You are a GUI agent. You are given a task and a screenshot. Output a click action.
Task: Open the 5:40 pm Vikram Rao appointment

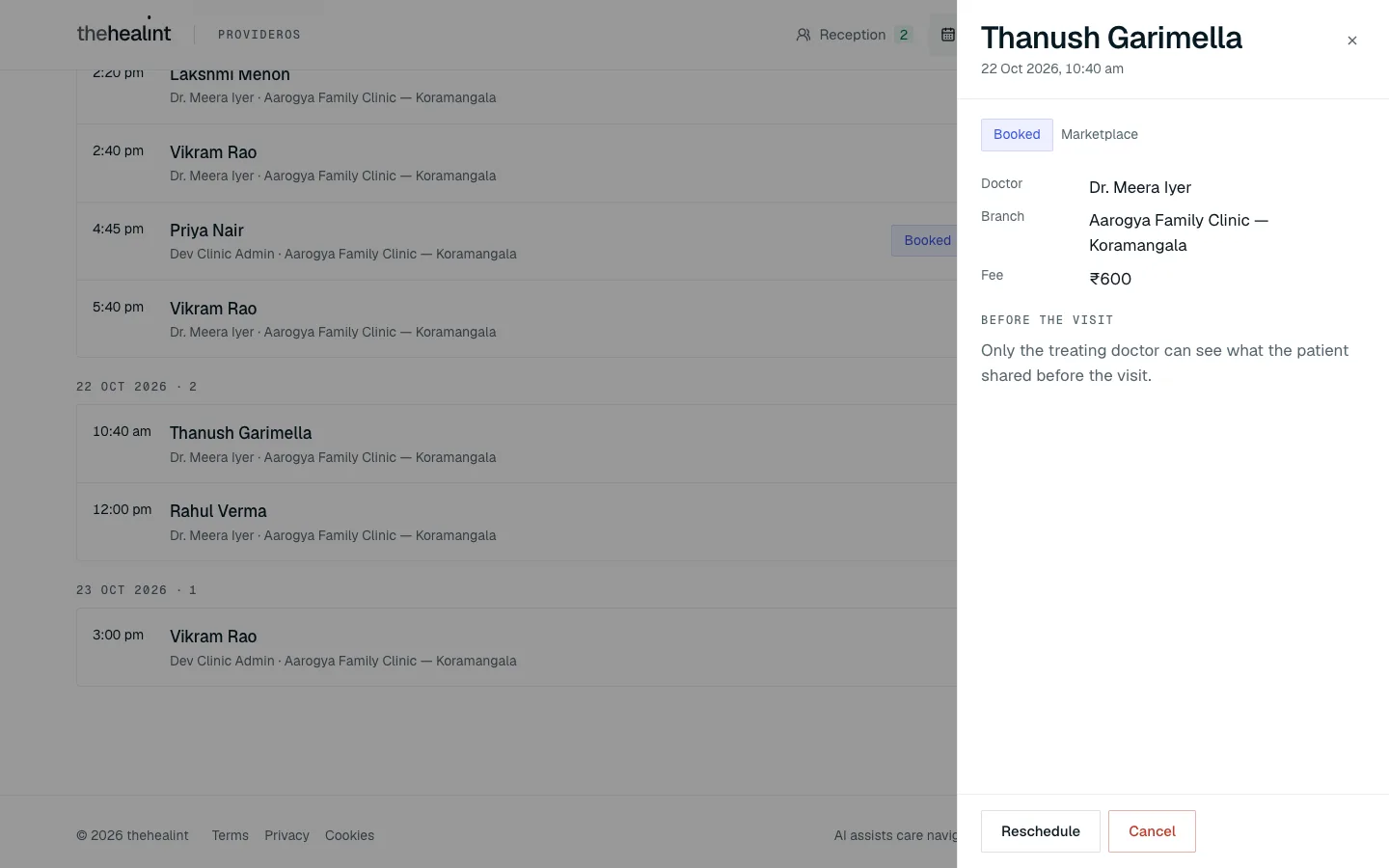517,319
